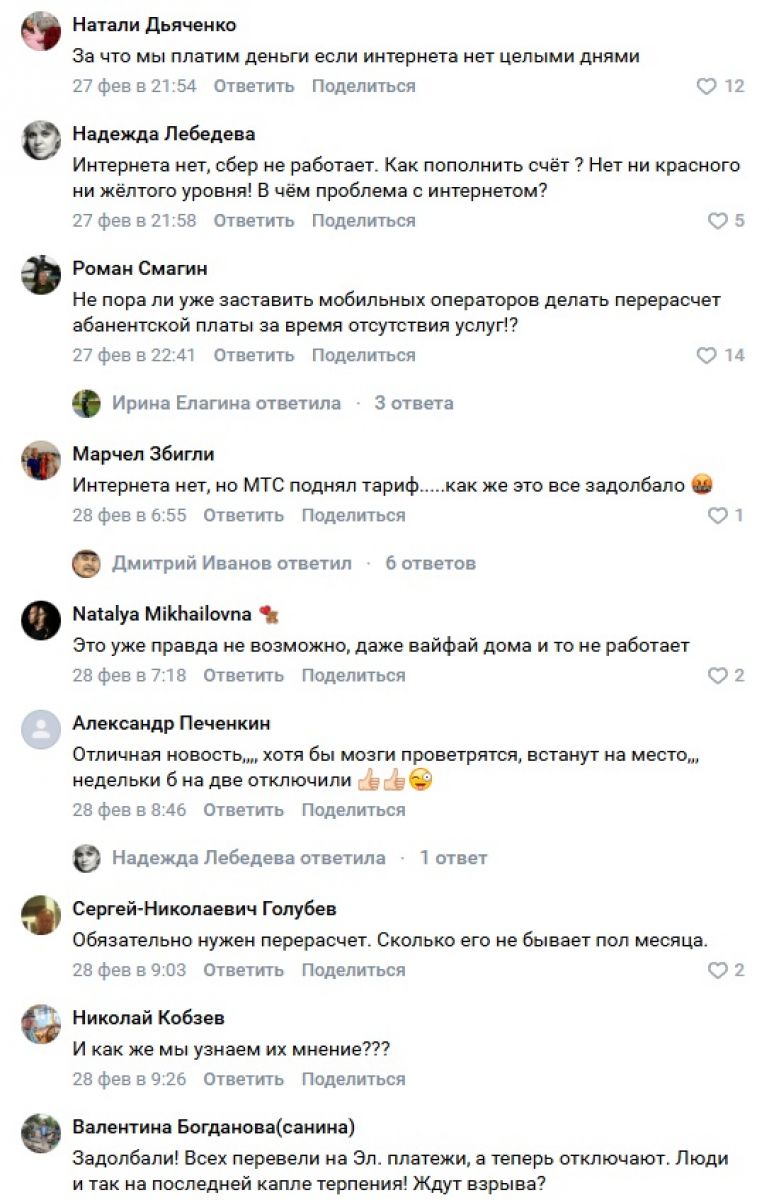
Task: Show 1 reply from Надежда Лебедева
Action: point(453,858)
